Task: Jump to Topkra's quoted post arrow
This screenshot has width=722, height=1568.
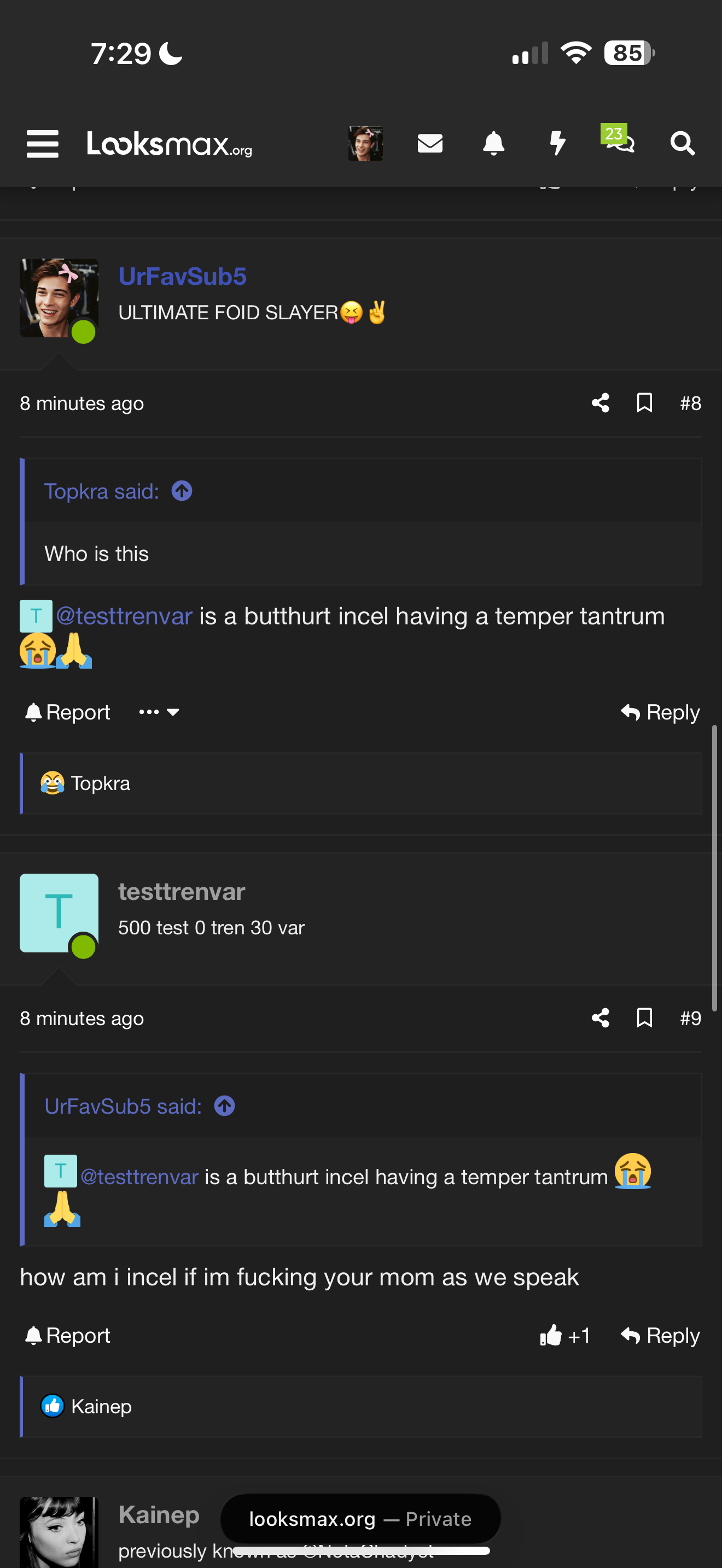Action: 182,491
